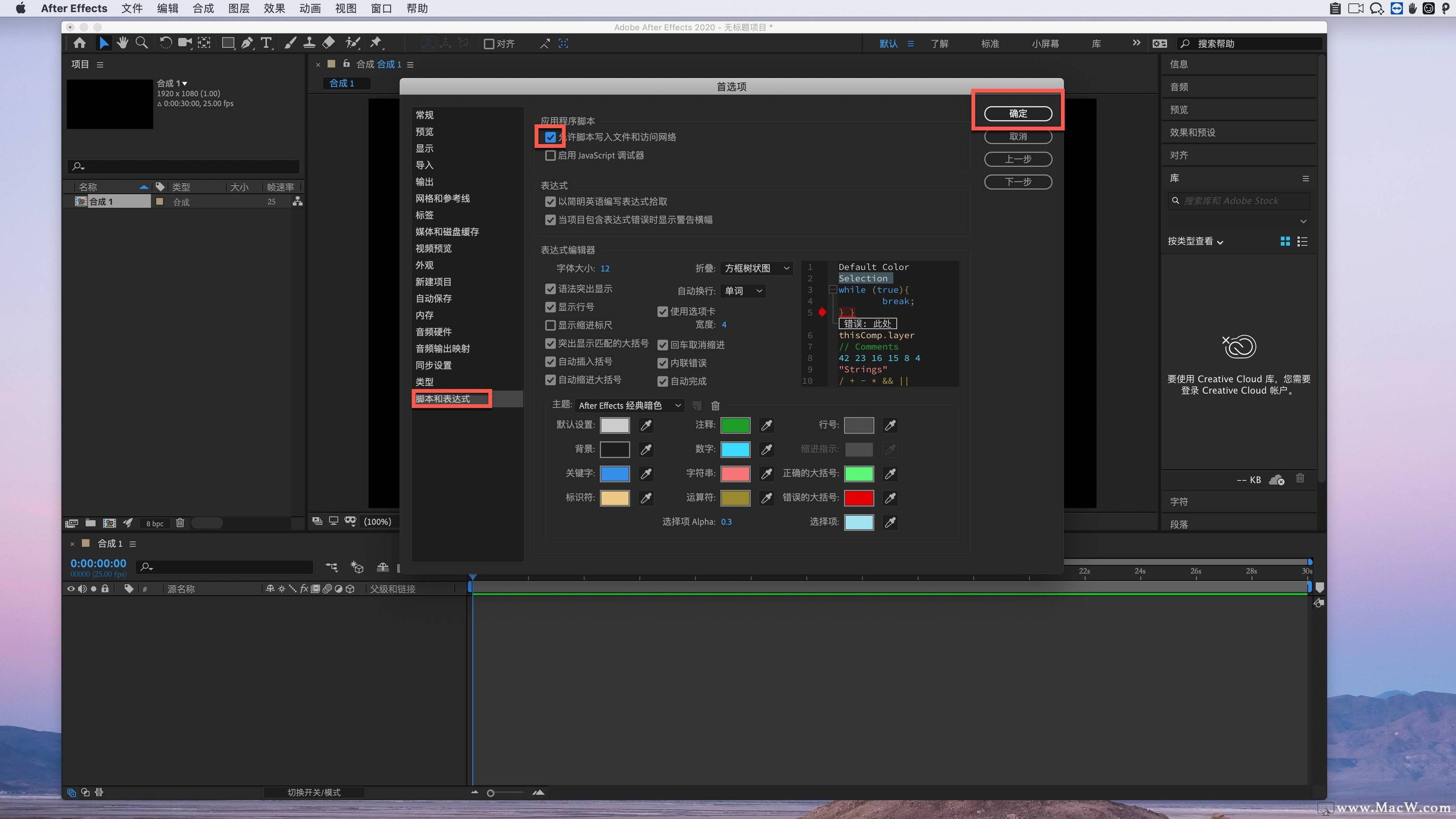Select the Zoom magnifier tool
The width and height of the screenshot is (1456, 819).
coord(142,43)
